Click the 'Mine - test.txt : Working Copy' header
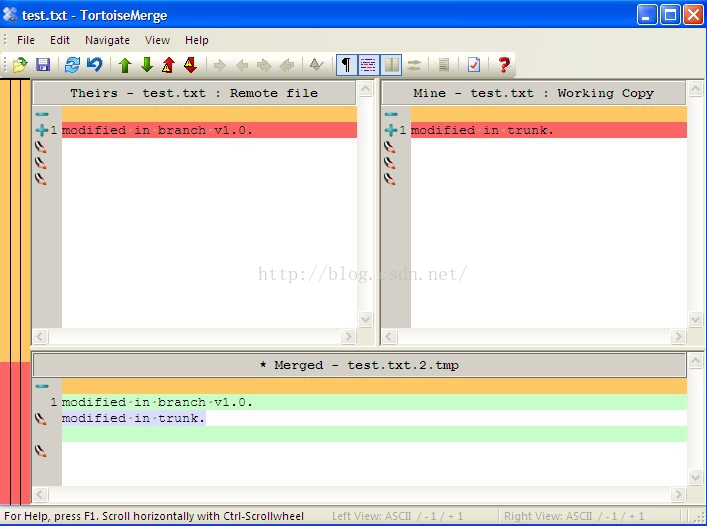707x526 pixels. click(x=534, y=93)
